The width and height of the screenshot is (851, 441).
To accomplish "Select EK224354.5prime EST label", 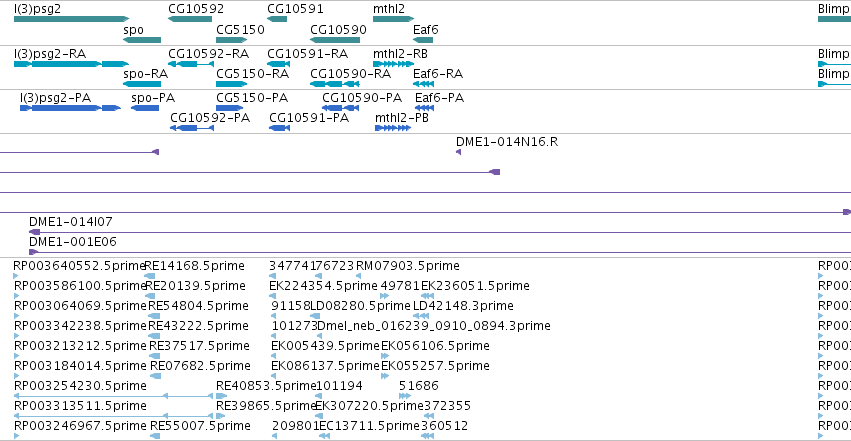I will click(323, 286).
